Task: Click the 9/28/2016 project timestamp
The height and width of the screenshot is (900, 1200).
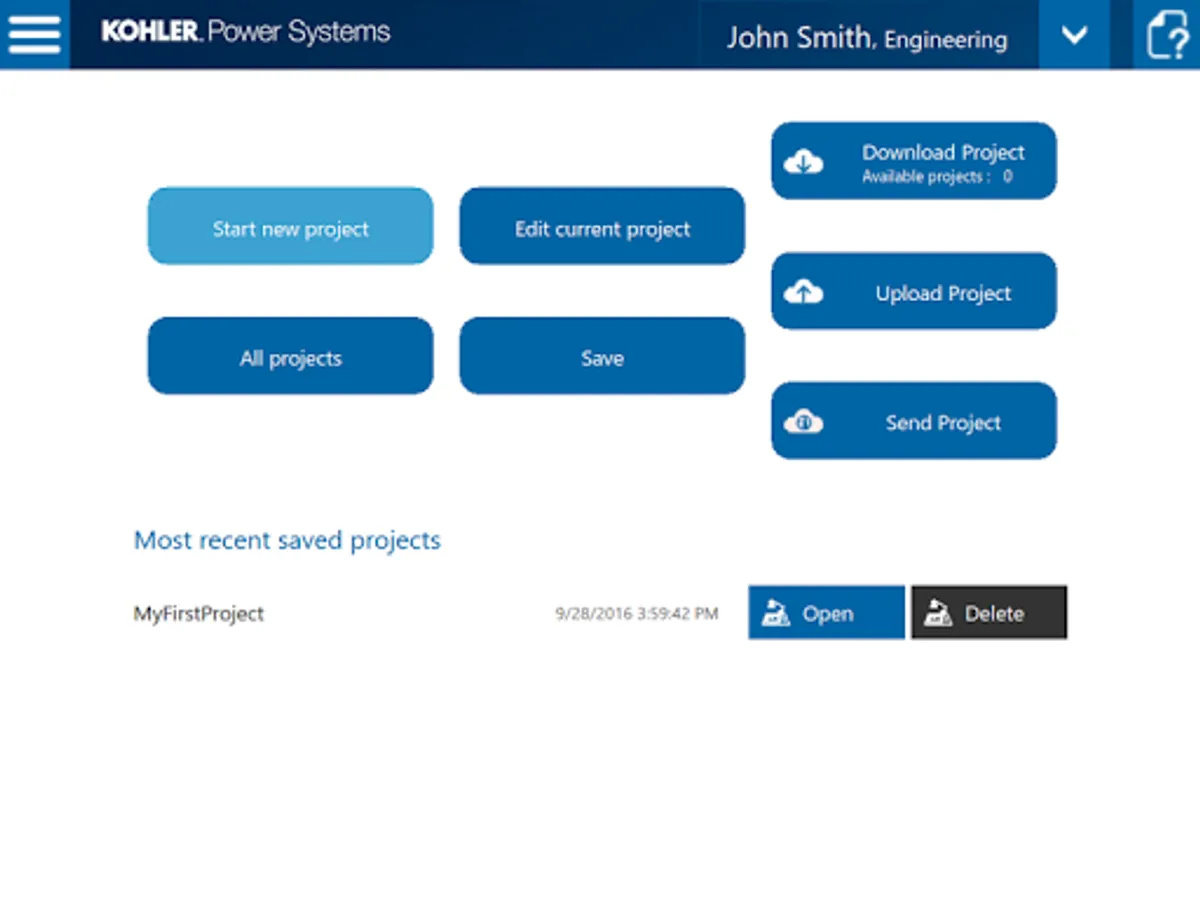Action: pos(636,614)
